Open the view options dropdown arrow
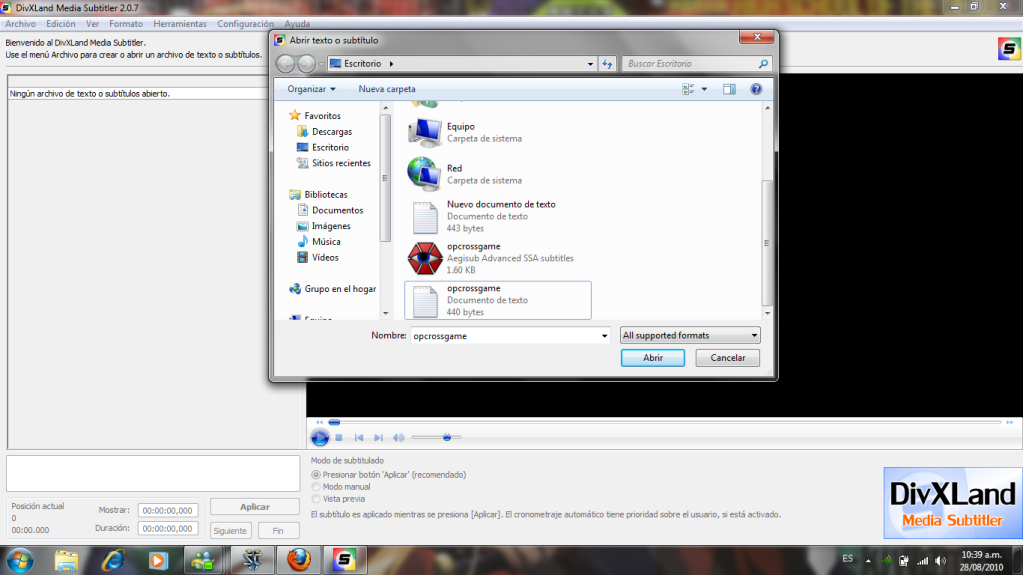Image resolution: width=1023 pixels, height=575 pixels. point(704,89)
